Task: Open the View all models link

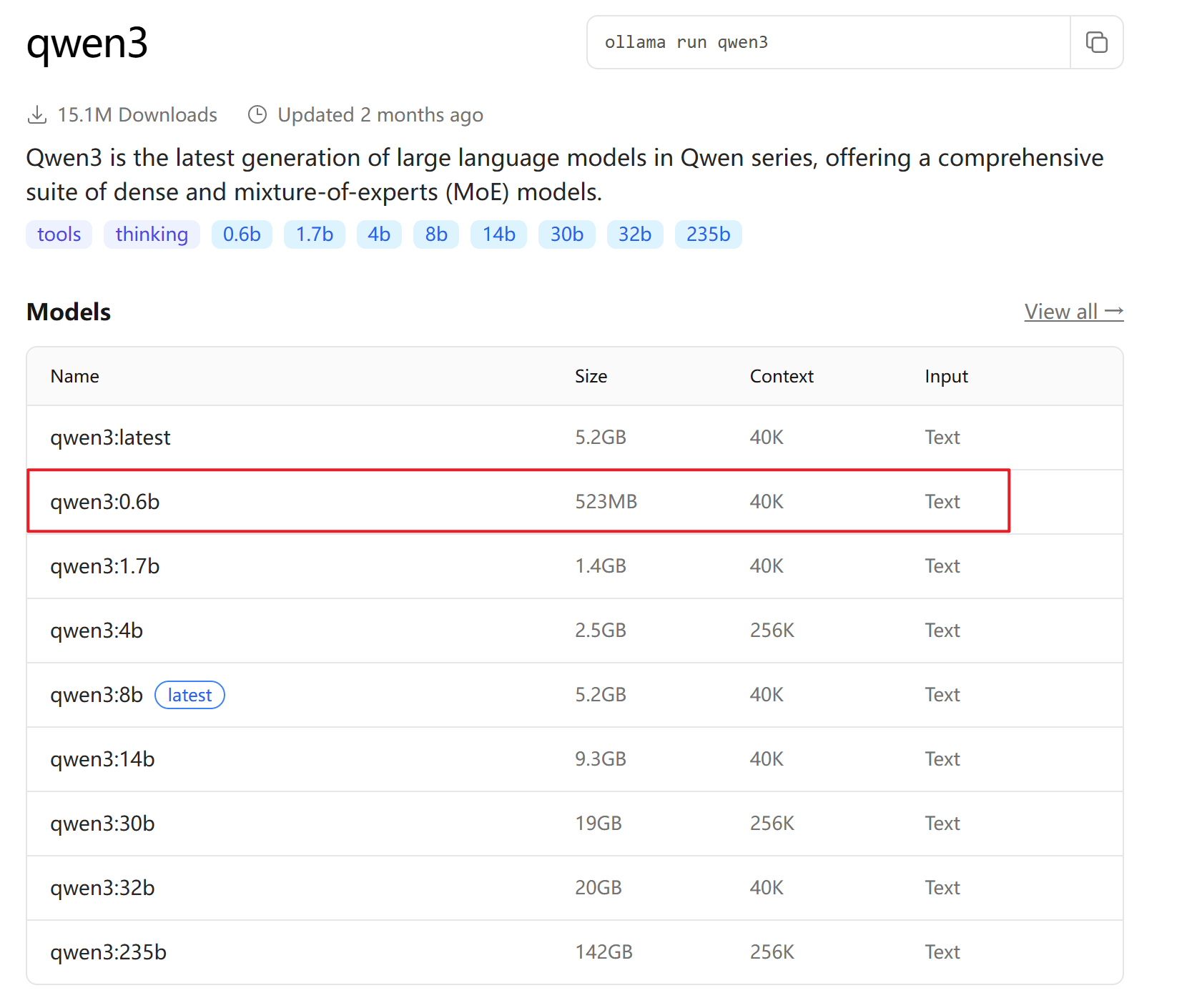Action: click(x=1073, y=312)
